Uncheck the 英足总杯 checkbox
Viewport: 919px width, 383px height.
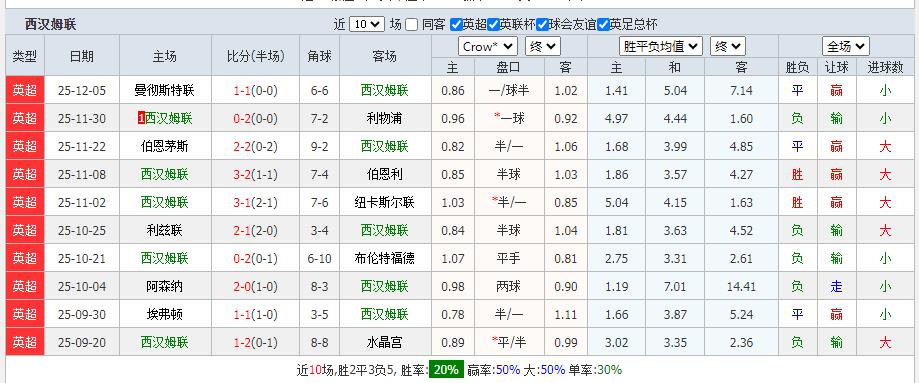click(x=603, y=25)
